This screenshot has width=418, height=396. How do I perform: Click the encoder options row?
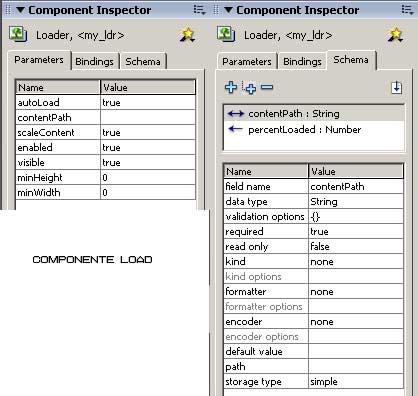click(314, 336)
